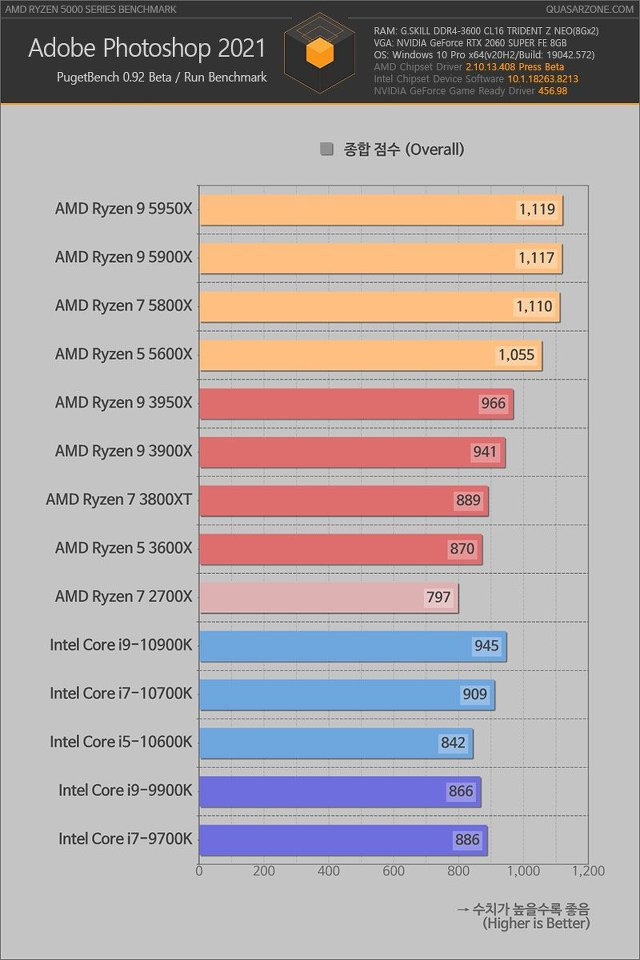Select the AMD Ryzen 5 5600X bar

(371, 355)
